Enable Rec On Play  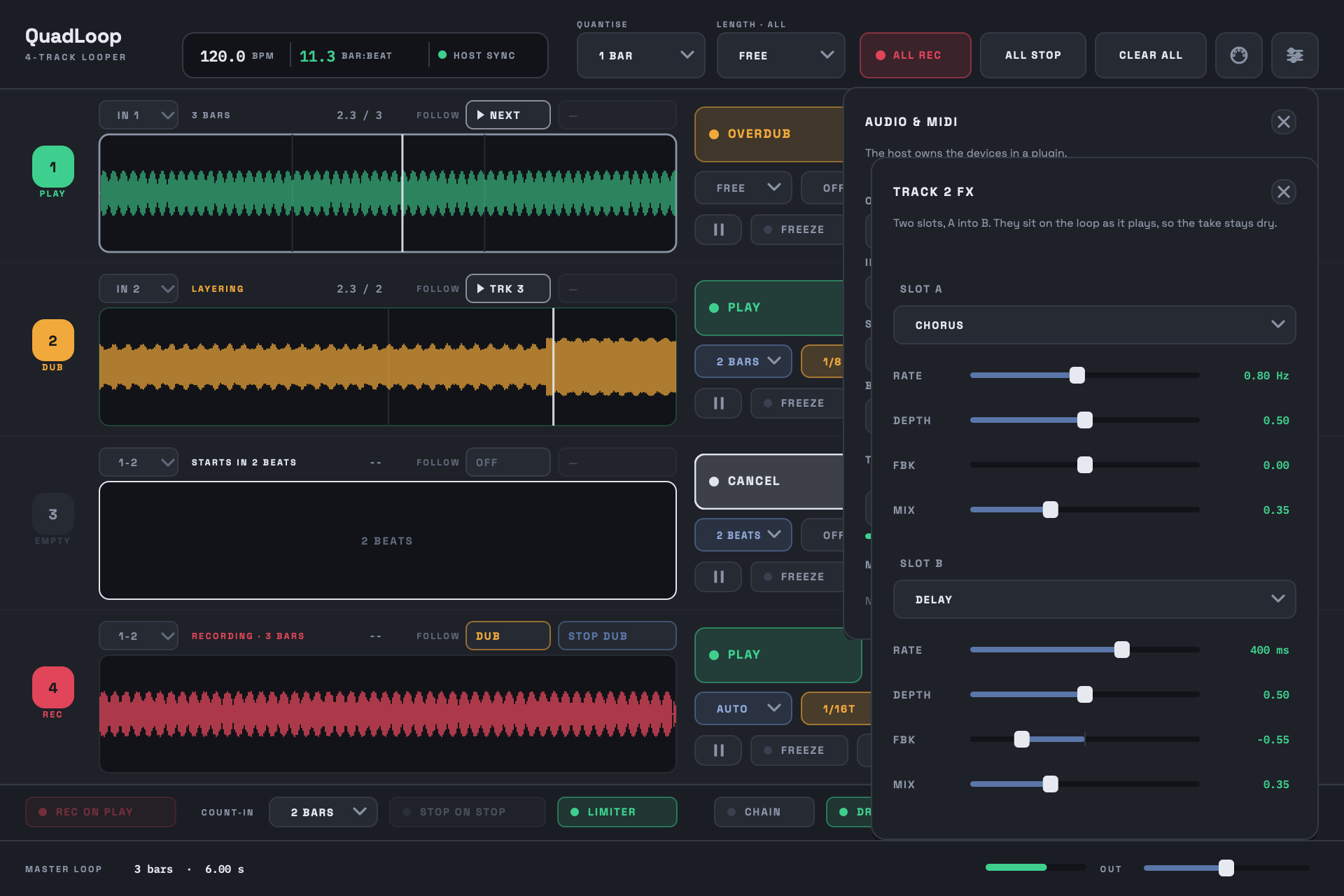(x=101, y=812)
